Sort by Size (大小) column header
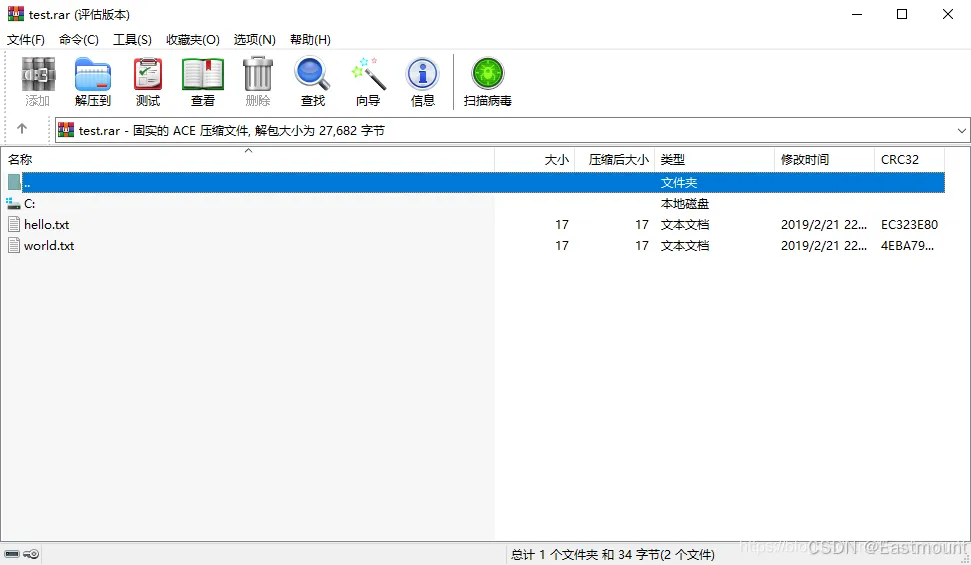 tap(535, 160)
